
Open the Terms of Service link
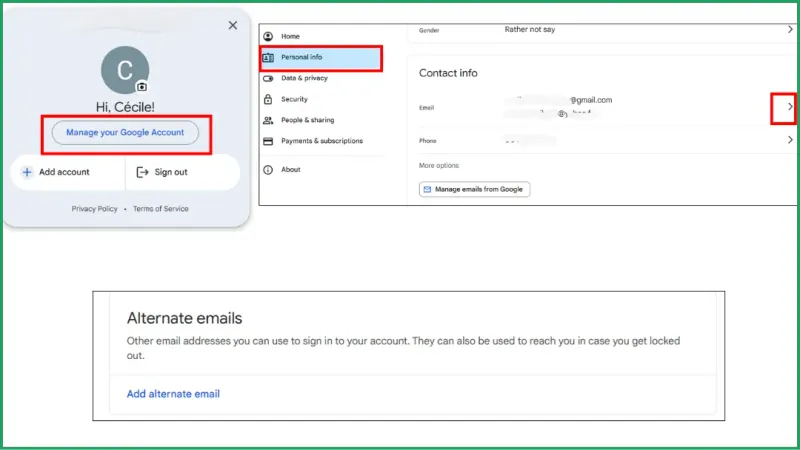tap(161, 209)
